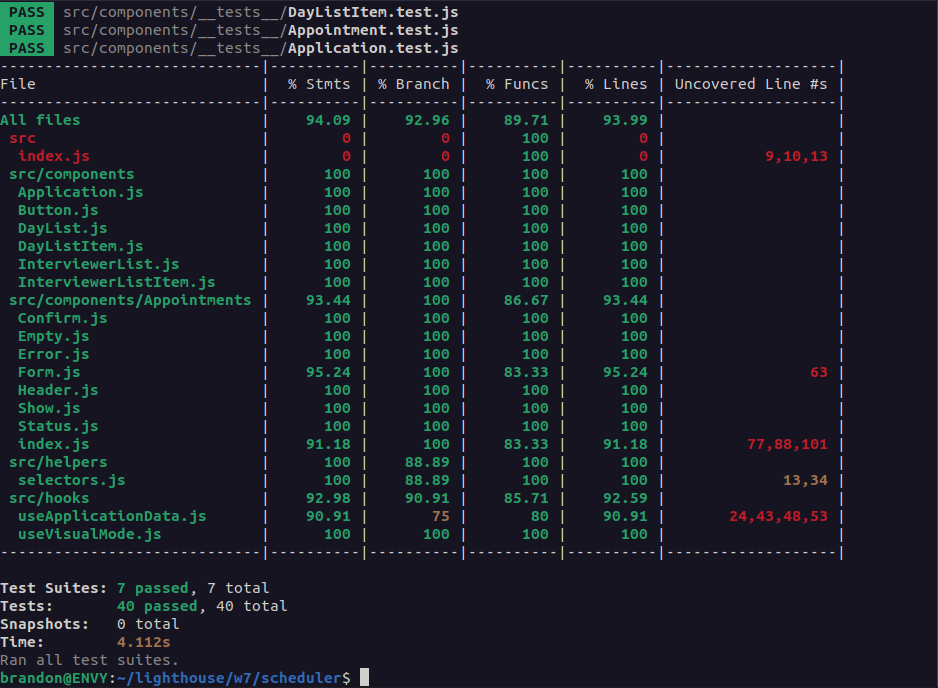Click the Time value 4.112s
The width and height of the screenshot is (938, 688).
tap(144, 642)
